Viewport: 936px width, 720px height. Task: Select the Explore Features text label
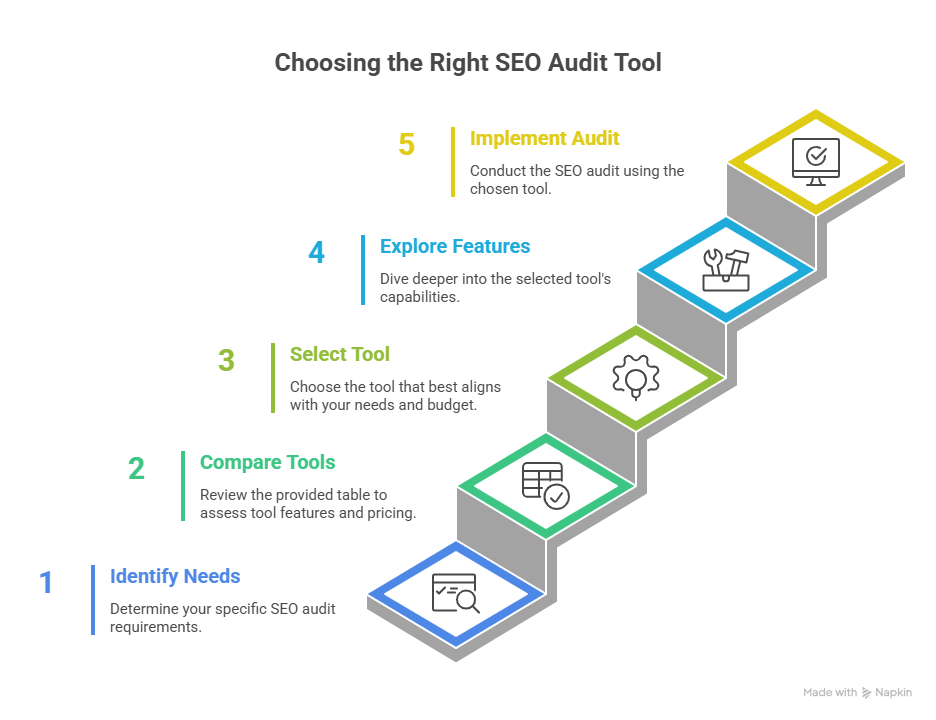(x=455, y=246)
